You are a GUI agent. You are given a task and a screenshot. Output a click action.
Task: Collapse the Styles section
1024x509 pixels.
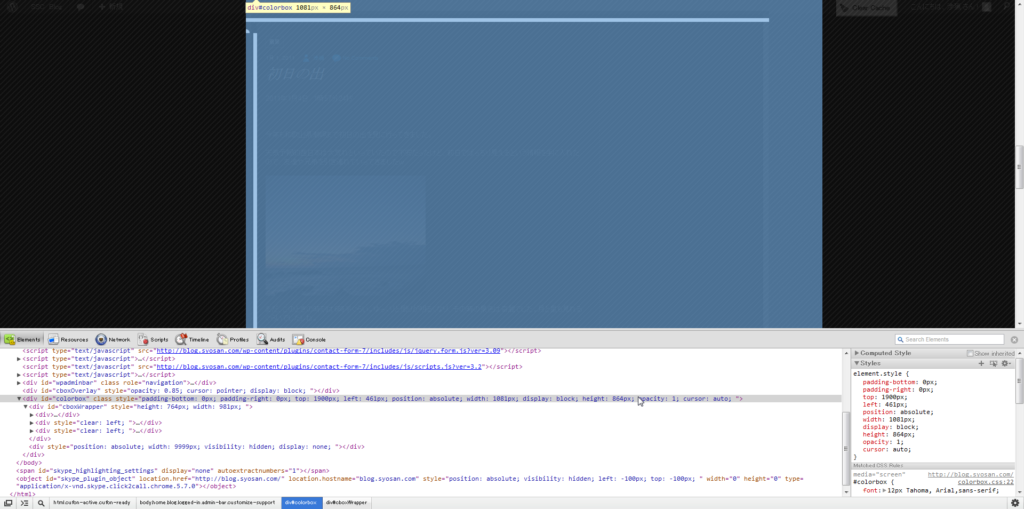click(857, 363)
